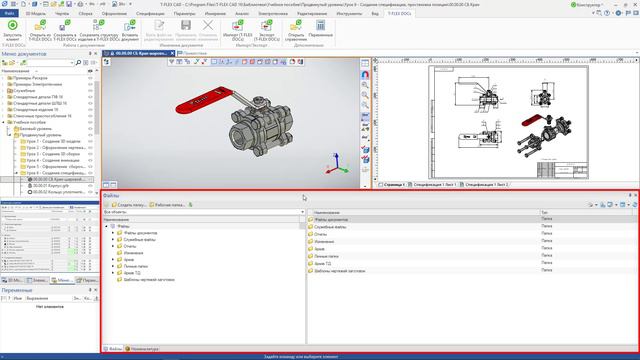Toggle visibility eye for Служебные folder
The width and height of the screenshot is (640, 360).
tap(90, 91)
